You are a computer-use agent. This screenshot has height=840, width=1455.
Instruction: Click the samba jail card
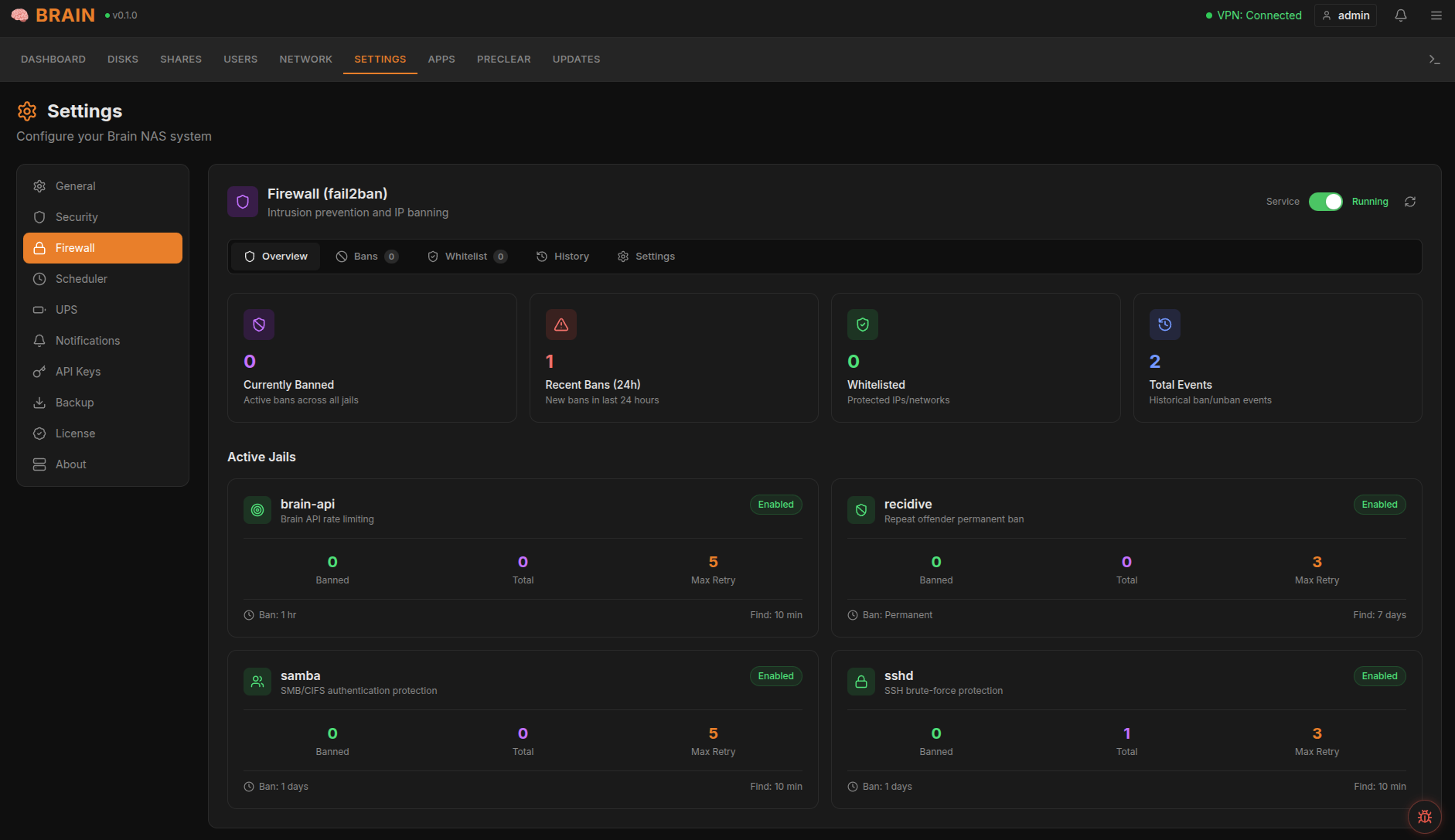coord(523,729)
